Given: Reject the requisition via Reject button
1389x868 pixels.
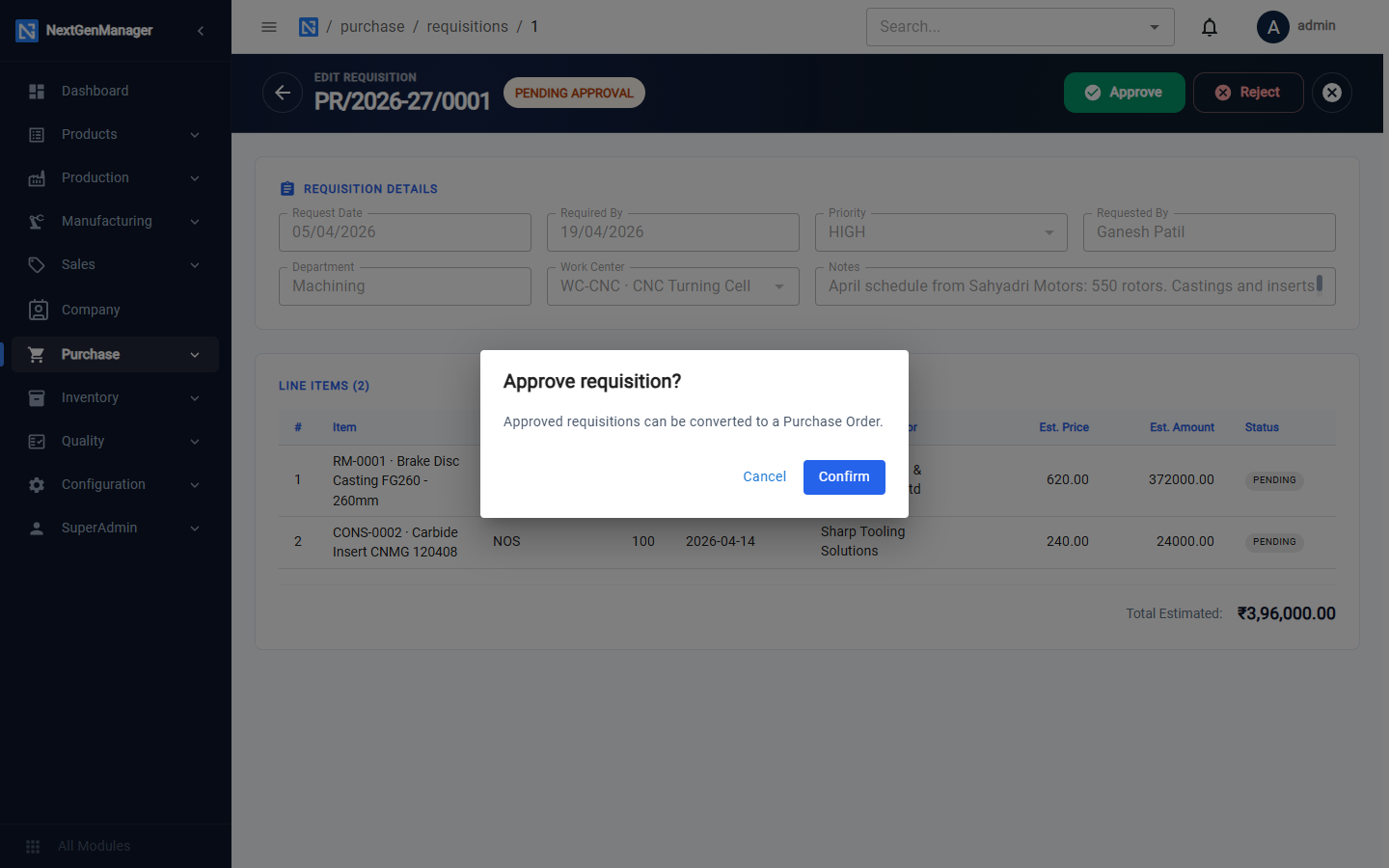Looking at the screenshot, I should click(1248, 93).
